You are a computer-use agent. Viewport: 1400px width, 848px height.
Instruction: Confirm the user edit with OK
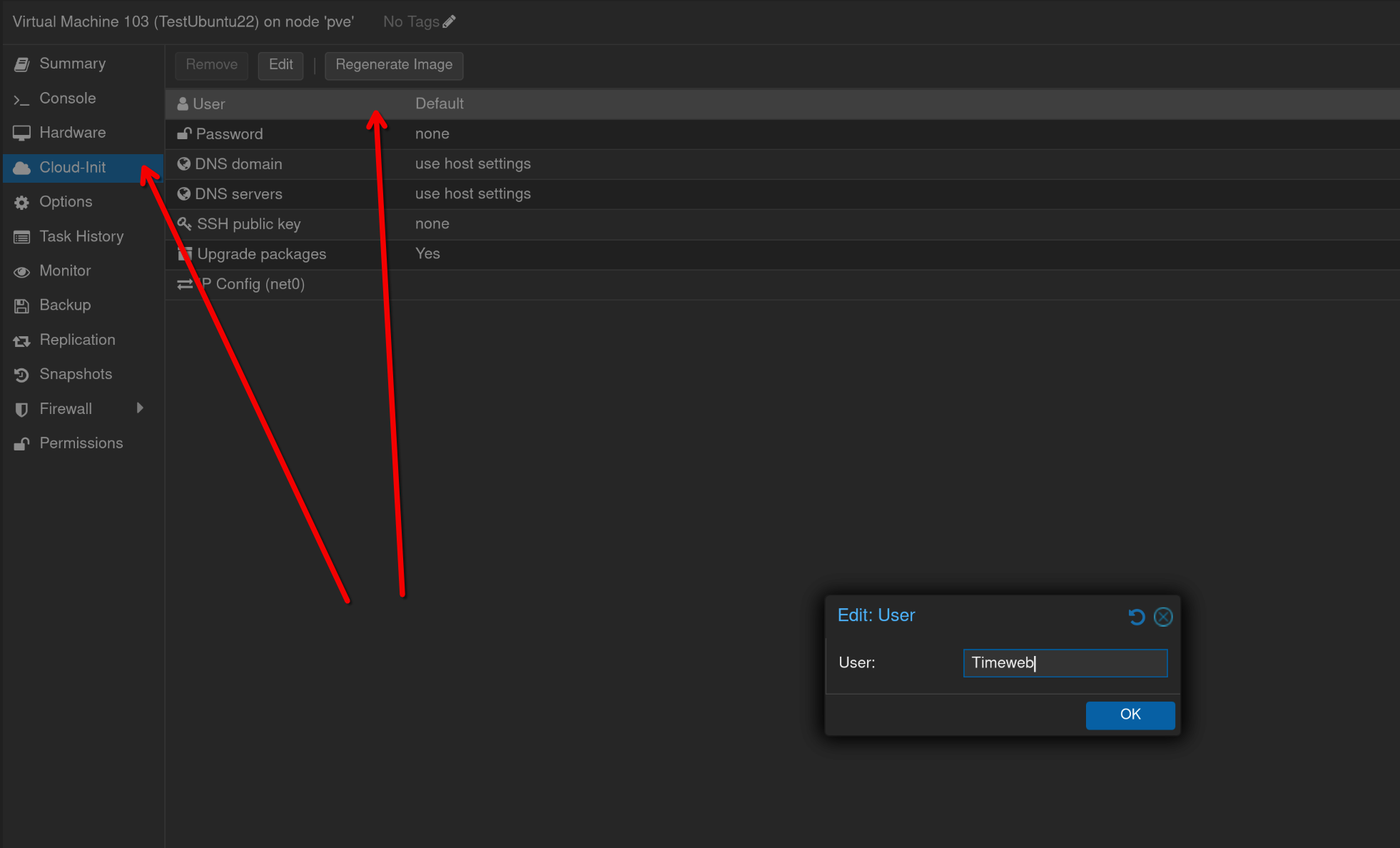tap(1130, 715)
